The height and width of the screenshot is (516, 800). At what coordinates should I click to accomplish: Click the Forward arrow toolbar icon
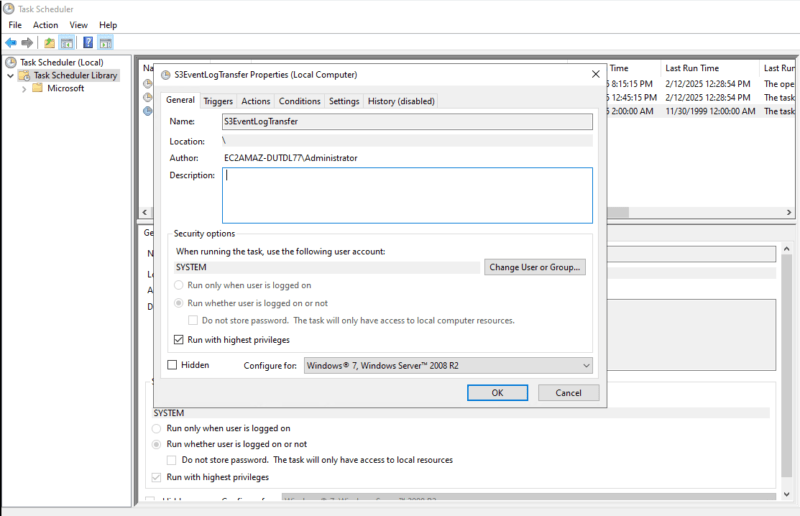coord(27,43)
